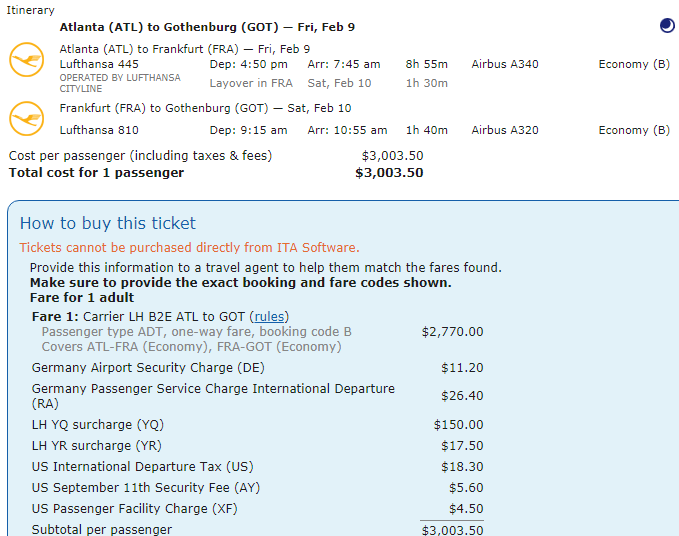Select the Lufthansa 810 flight number text
The width and height of the screenshot is (679, 536).
(x=99, y=130)
